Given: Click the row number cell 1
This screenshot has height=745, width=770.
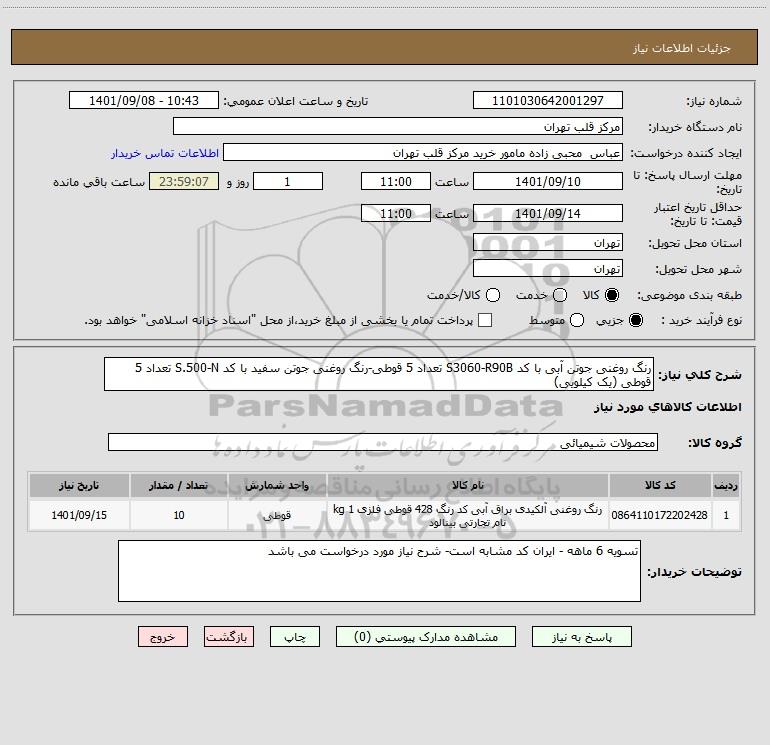Looking at the screenshot, I should pos(726,515).
